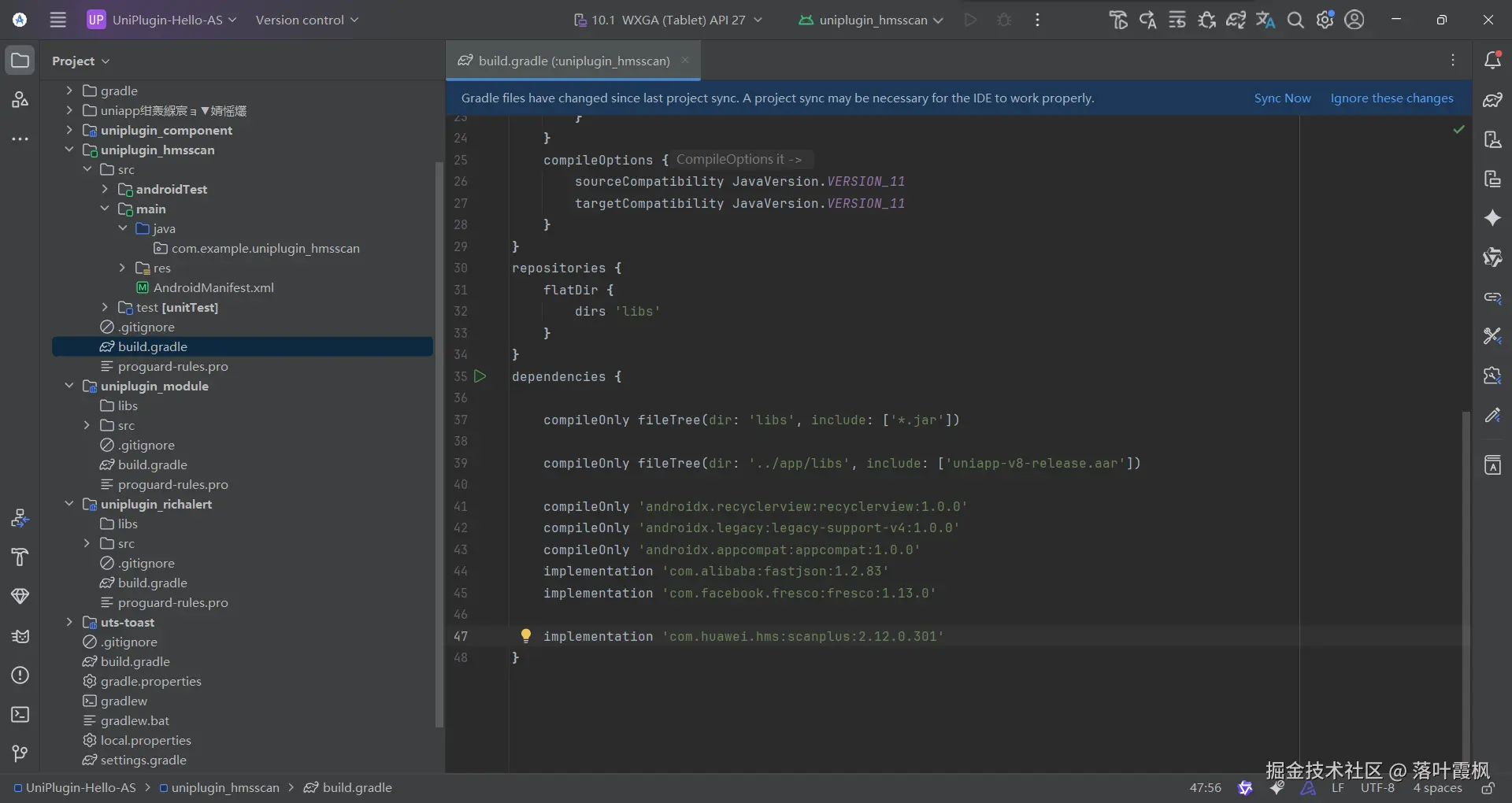
Task: Click the Run play button in toolbar
Action: coord(970,20)
